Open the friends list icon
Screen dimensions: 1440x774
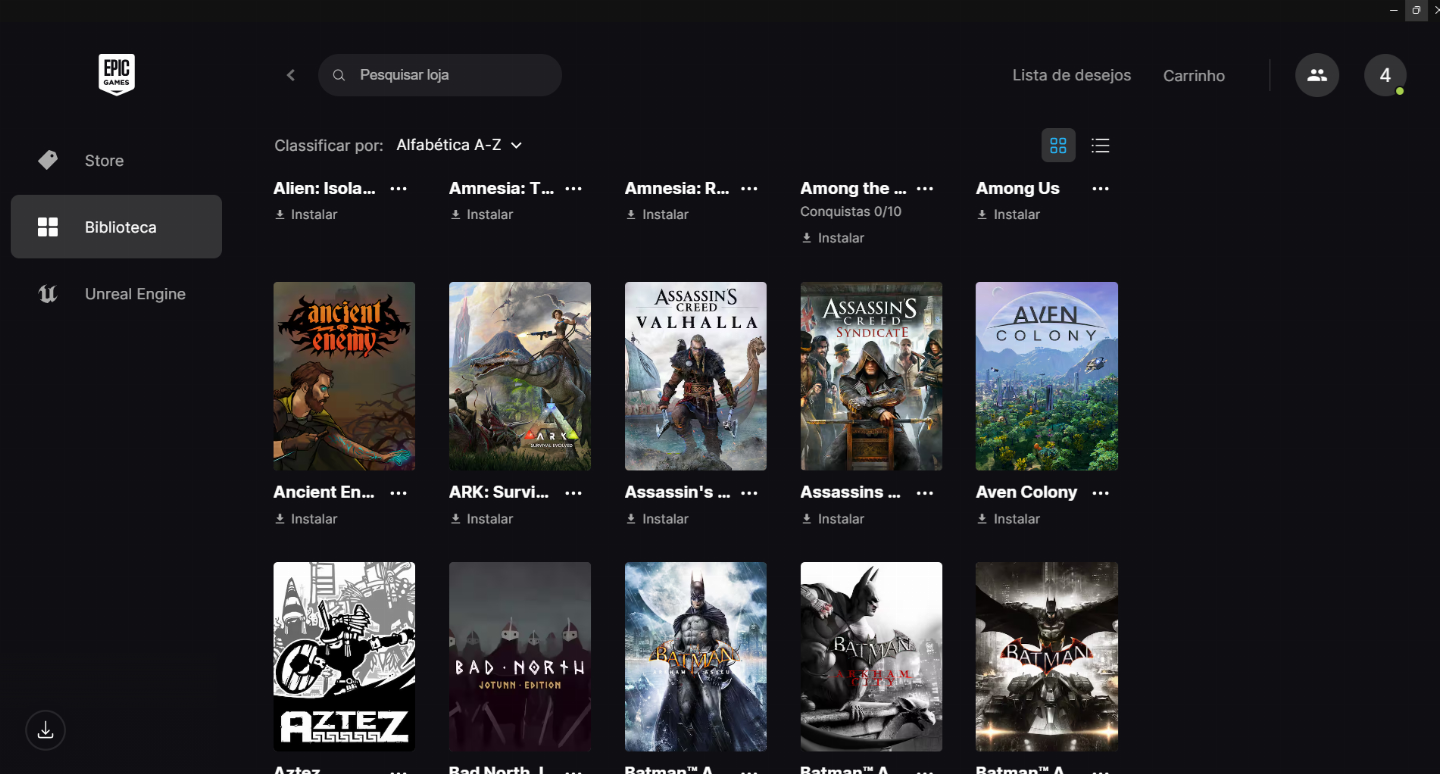click(x=1317, y=75)
